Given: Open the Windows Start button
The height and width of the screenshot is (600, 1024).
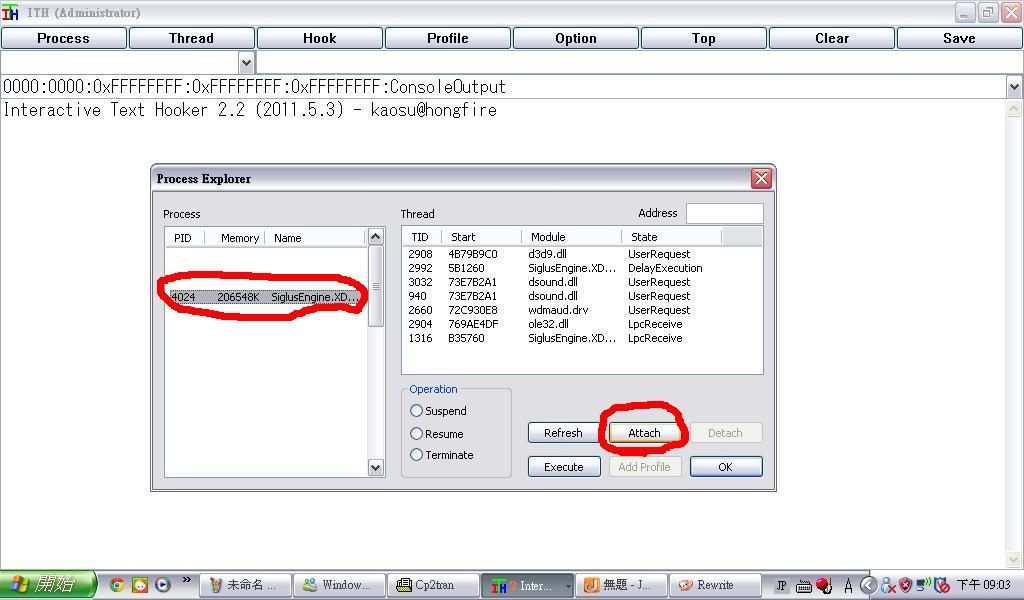Looking at the screenshot, I should point(48,585).
